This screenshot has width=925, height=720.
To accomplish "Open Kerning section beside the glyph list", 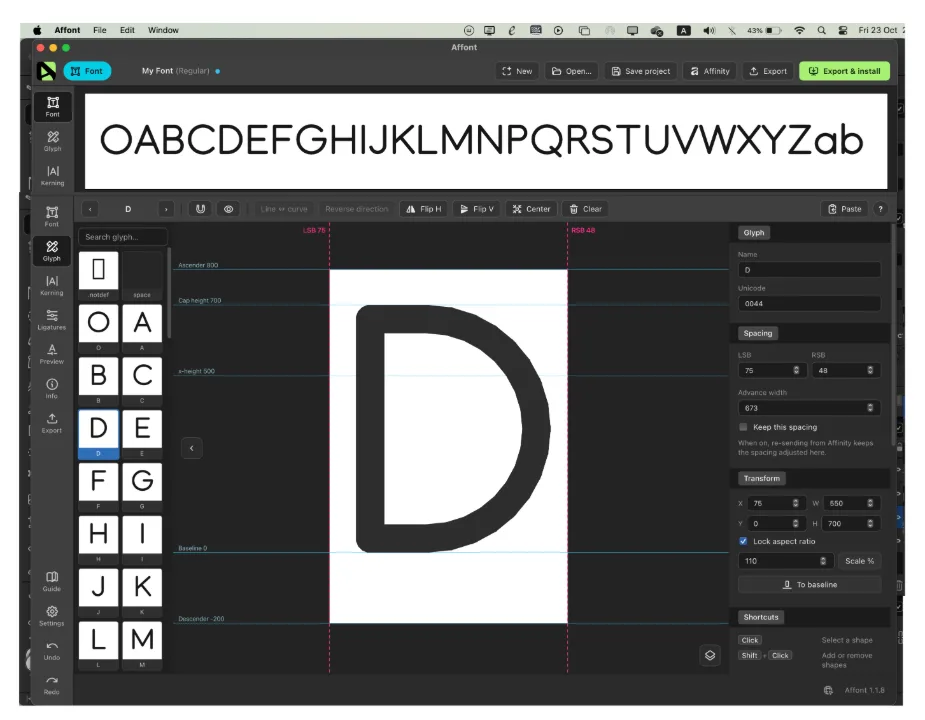I will [x=52, y=285].
